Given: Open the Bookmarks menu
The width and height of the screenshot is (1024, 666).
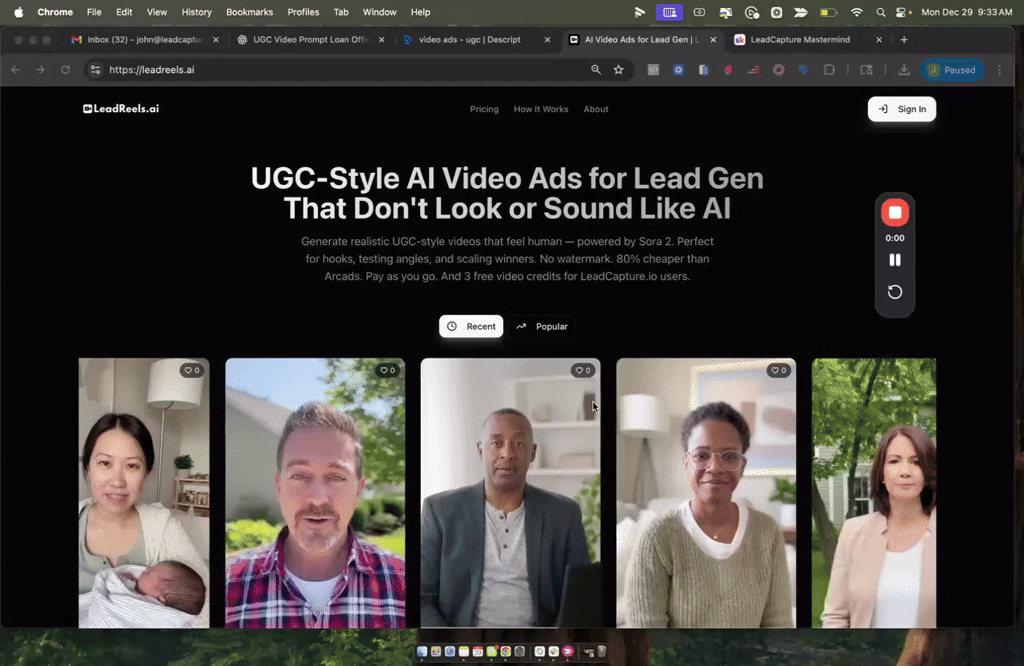Looking at the screenshot, I should [x=249, y=12].
